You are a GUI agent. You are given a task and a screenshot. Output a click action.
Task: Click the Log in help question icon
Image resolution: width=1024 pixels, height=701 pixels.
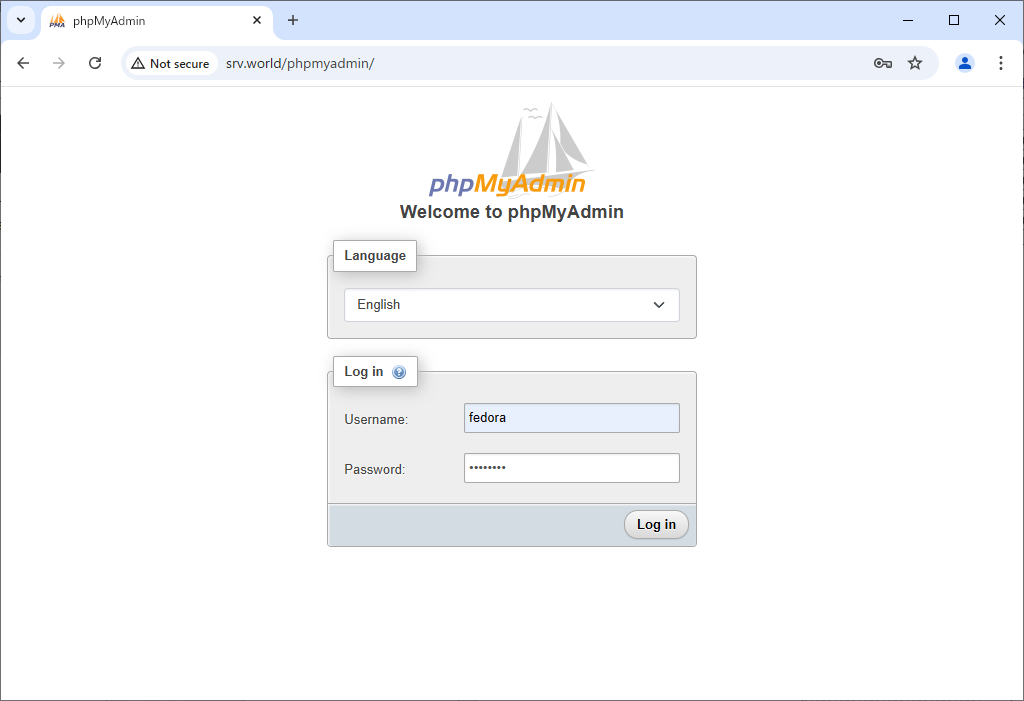click(x=399, y=372)
